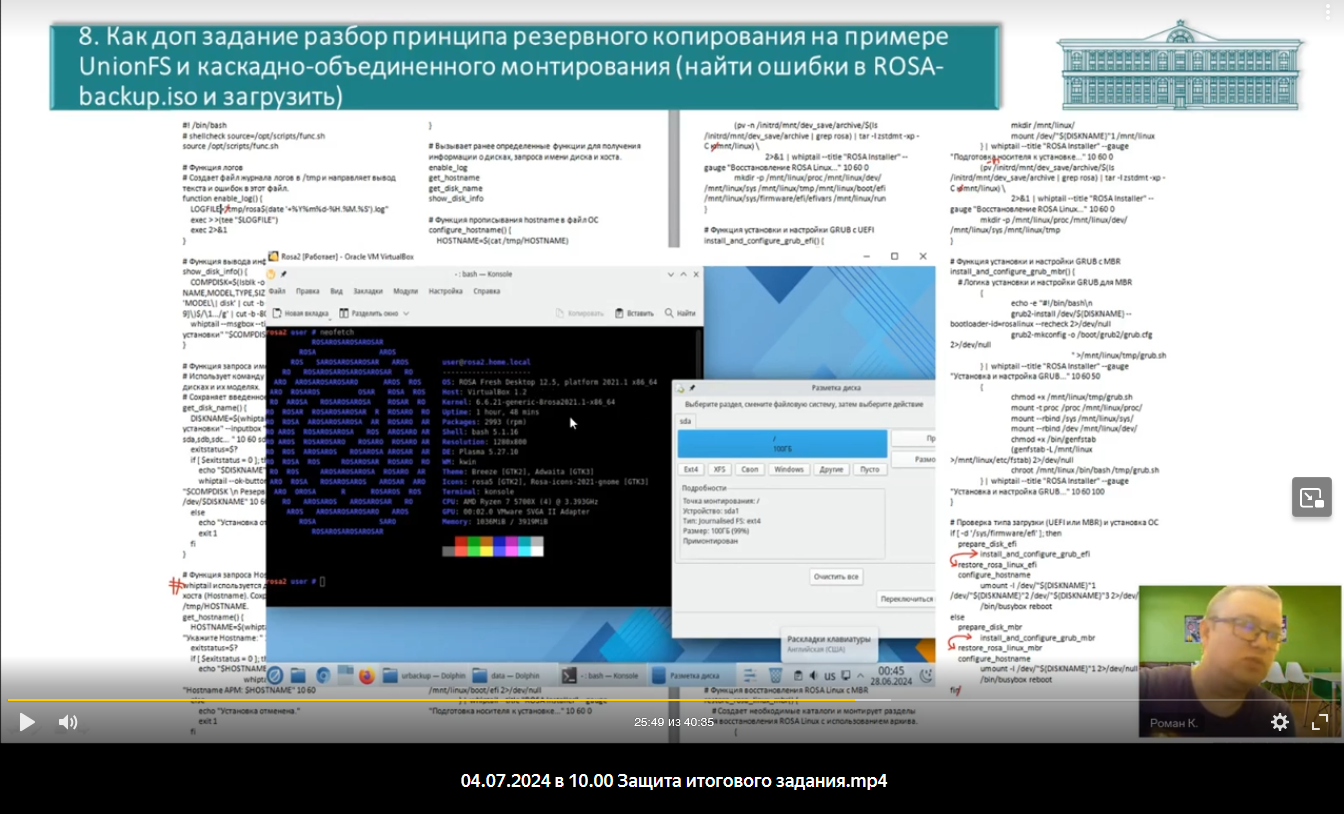Click the taskbar clock showing 00:45
This screenshot has height=814, width=1344.
coord(891,676)
